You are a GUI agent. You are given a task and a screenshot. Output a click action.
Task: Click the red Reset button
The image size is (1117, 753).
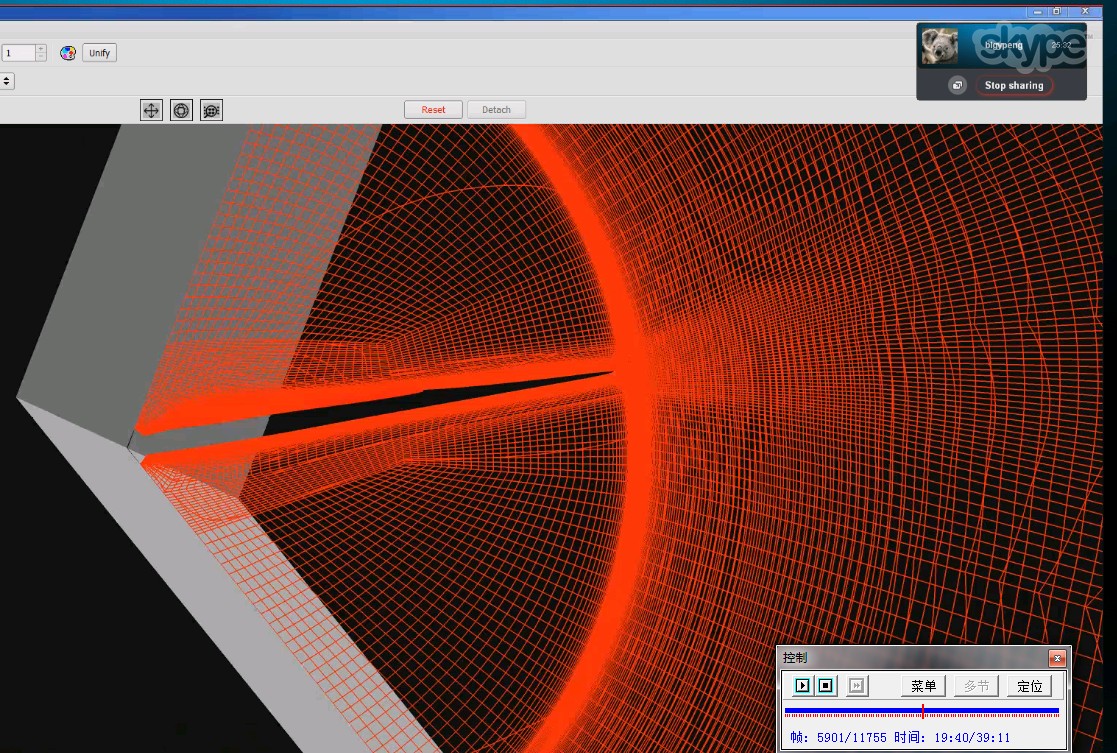433,110
